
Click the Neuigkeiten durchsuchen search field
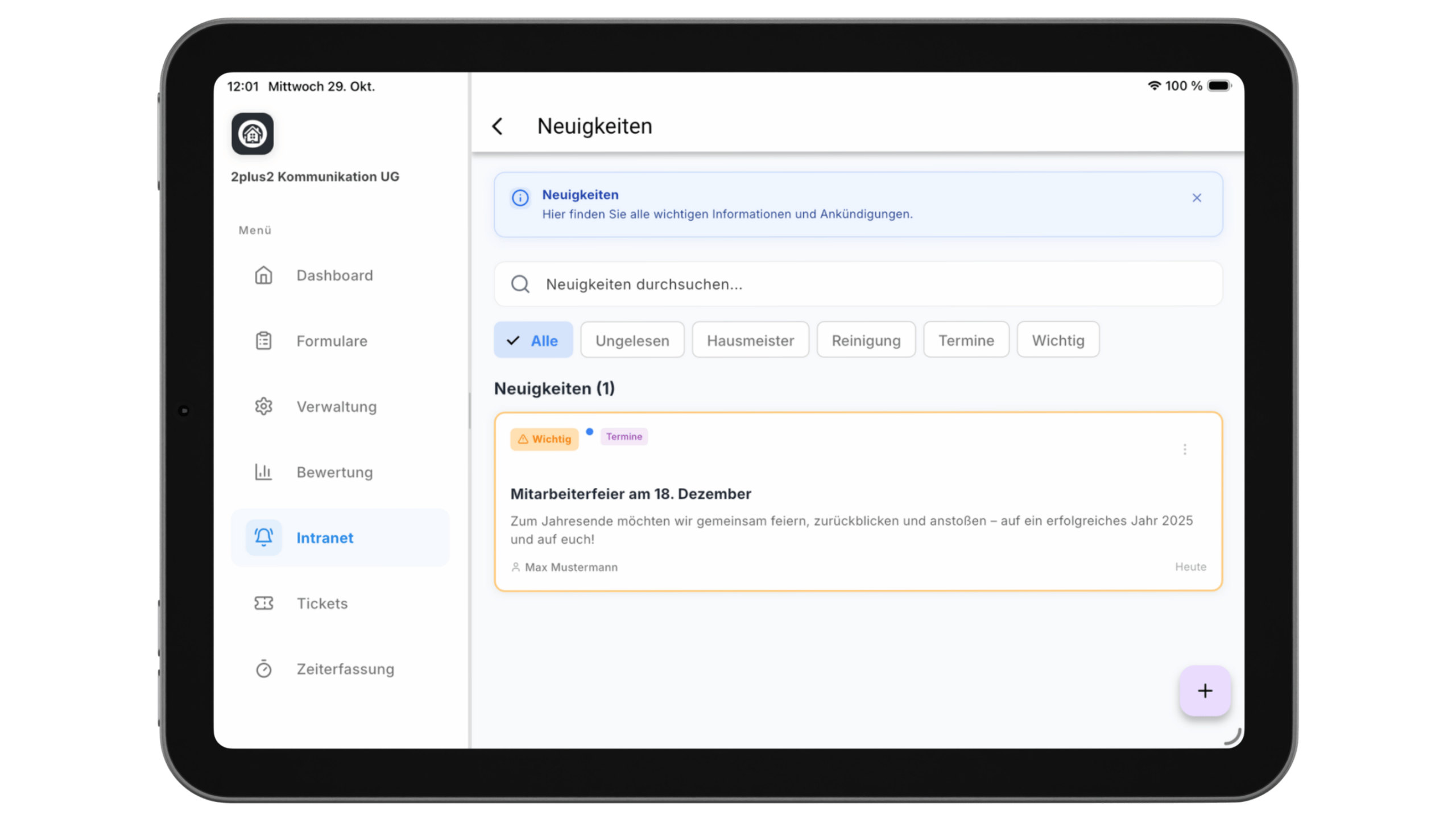(858, 284)
